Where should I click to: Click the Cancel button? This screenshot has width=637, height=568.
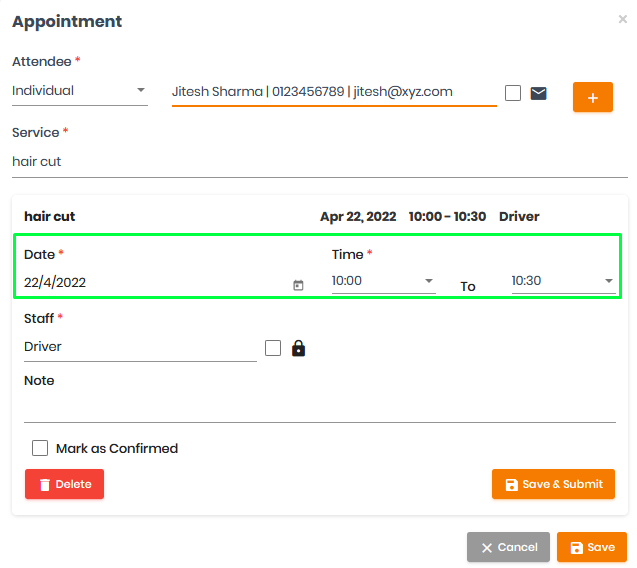(x=508, y=547)
